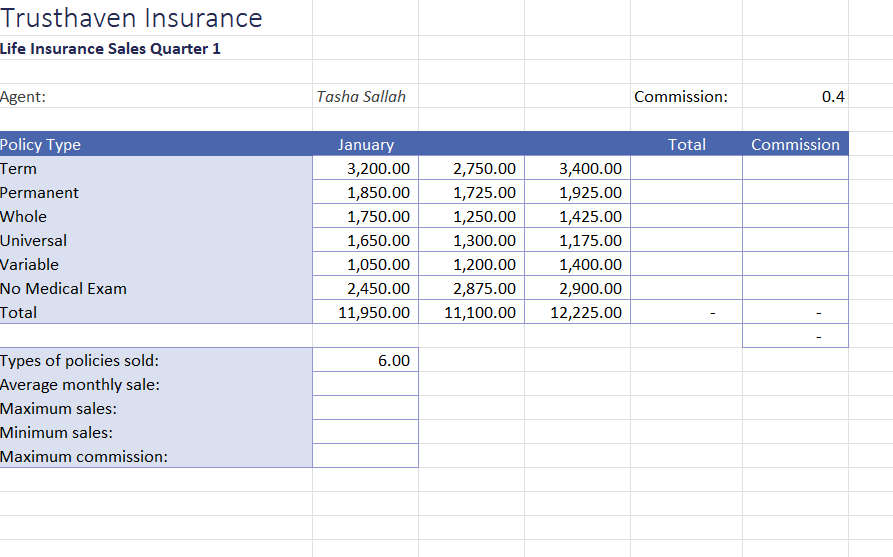Screen dimensions: 893x557
Task: Select the column total 11,100.00
Action: click(471, 312)
